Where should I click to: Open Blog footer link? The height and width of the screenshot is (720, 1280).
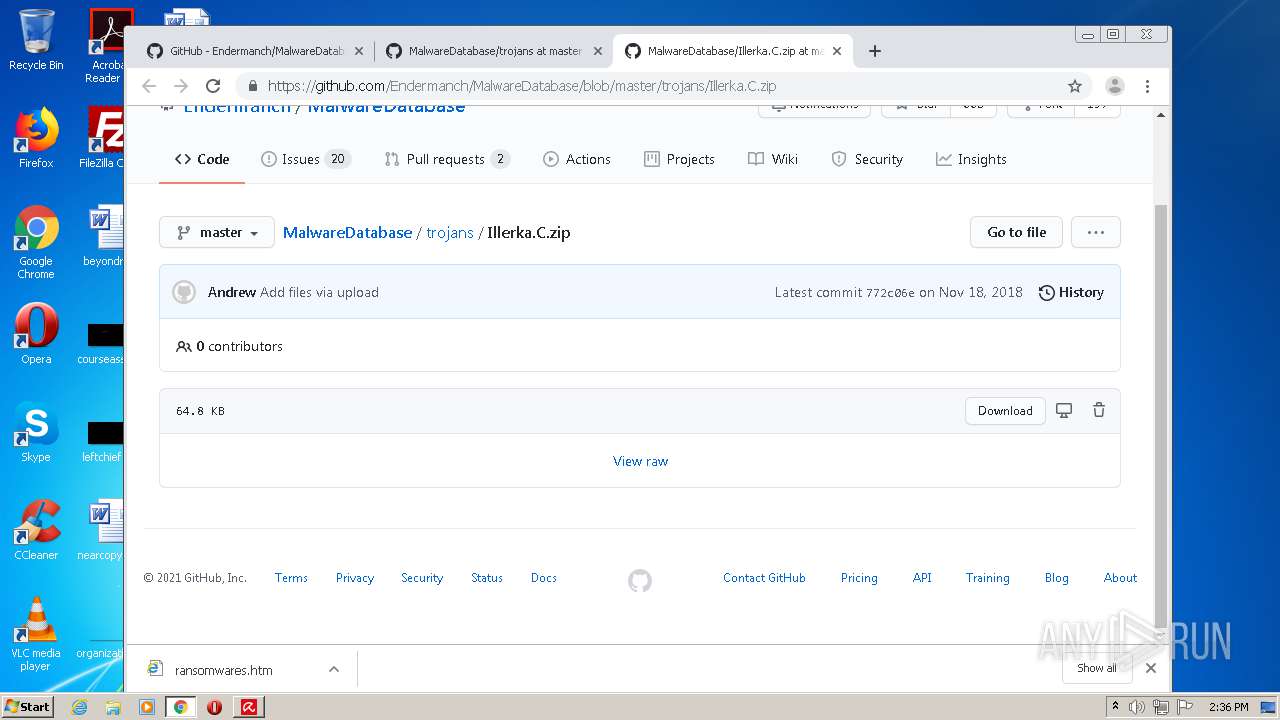tap(1056, 578)
